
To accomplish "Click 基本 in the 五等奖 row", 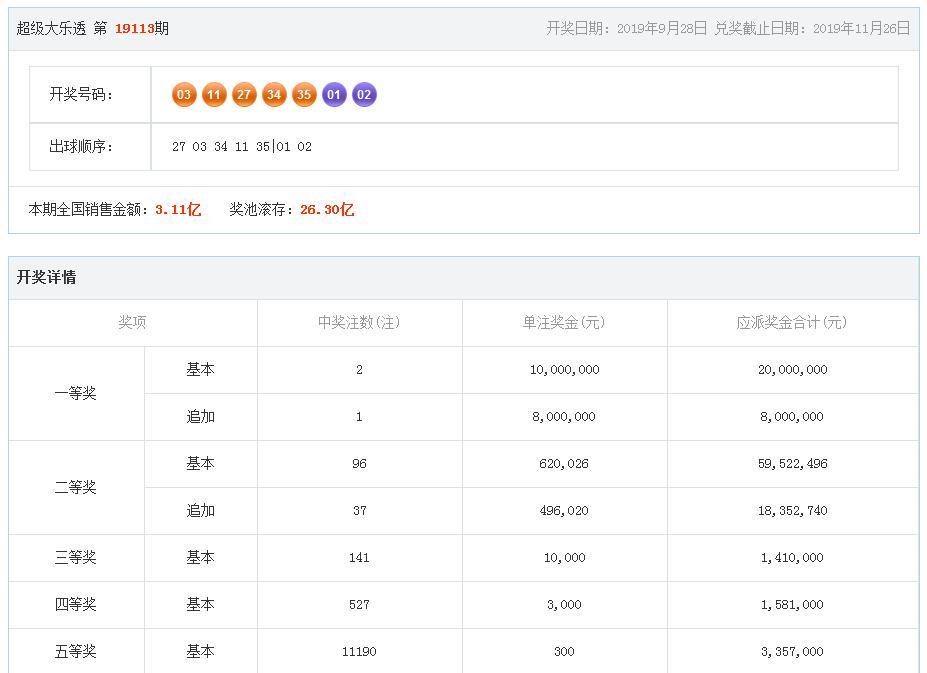I will [x=200, y=652].
